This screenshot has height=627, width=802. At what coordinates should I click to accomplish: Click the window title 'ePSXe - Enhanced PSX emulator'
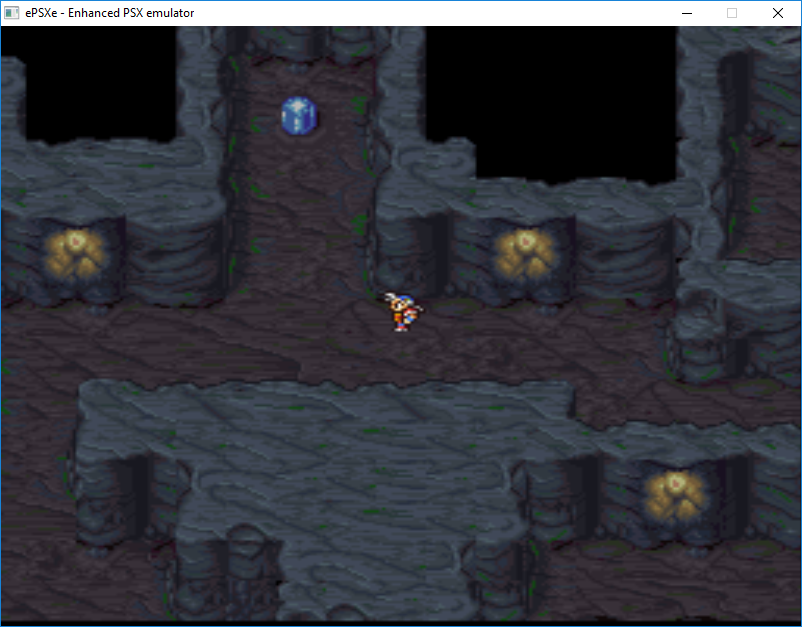click(x=109, y=13)
